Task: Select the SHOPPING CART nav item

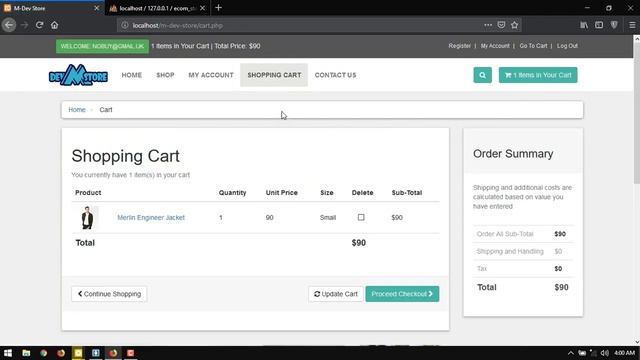Action: (274, 75)
